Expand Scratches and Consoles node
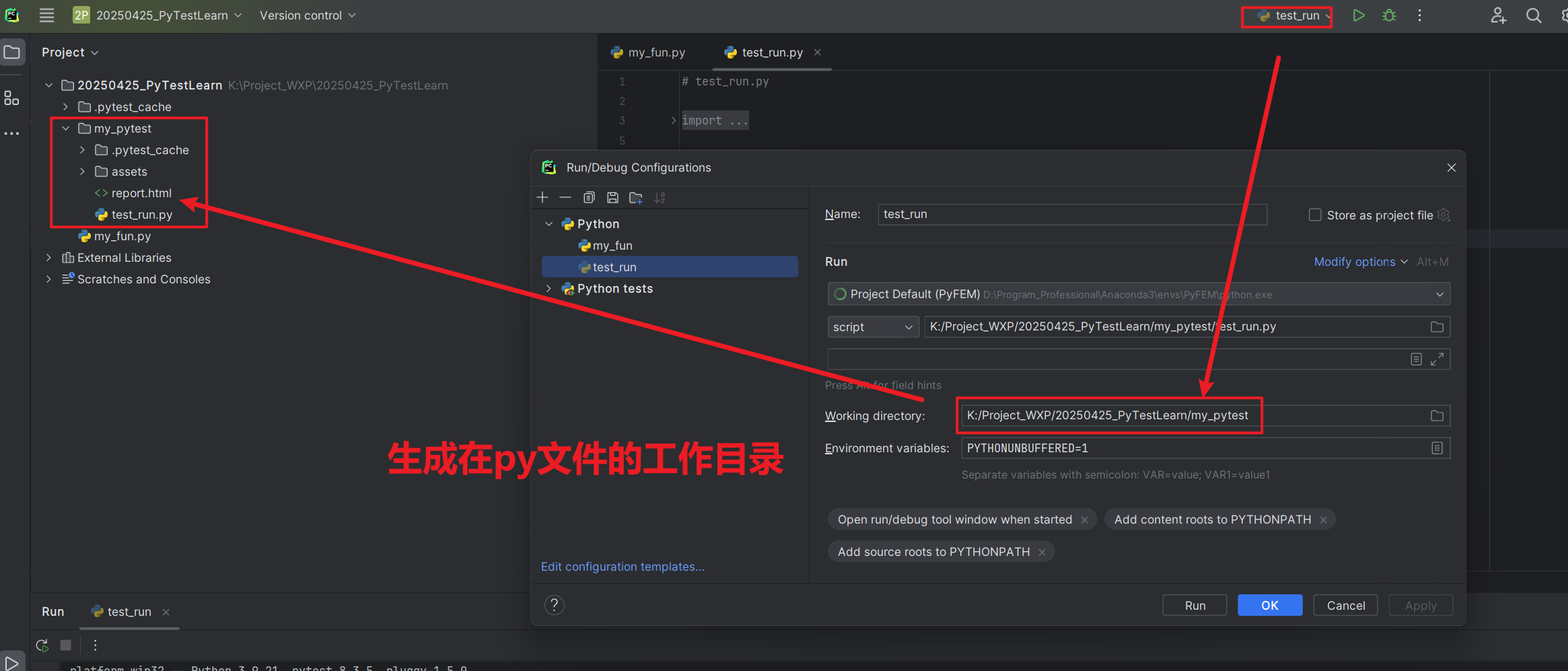Screen dimensions: 1568x671 pyautogui.click(x=48, y=279)
